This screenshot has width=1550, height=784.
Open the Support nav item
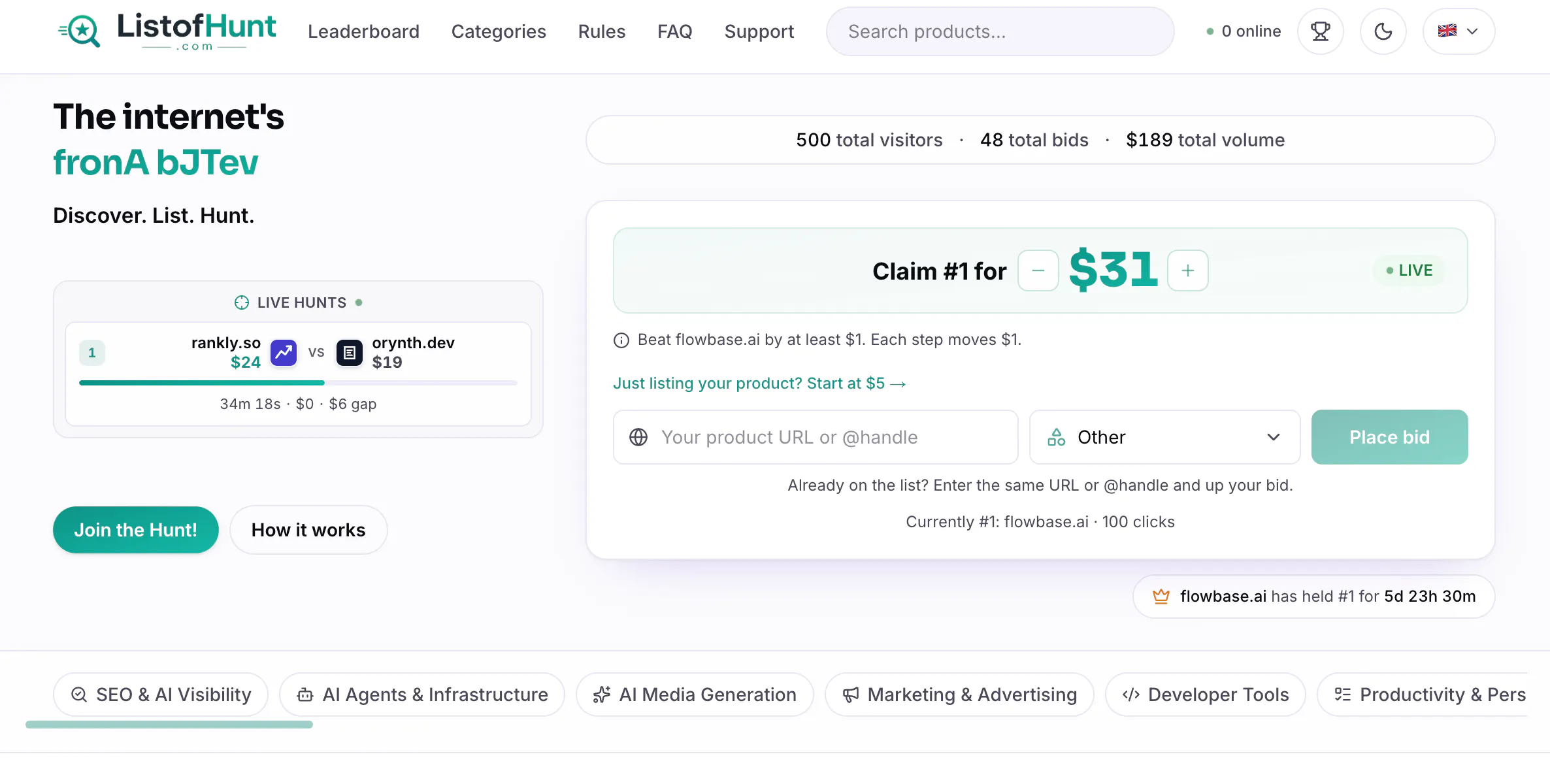(759, 31)
